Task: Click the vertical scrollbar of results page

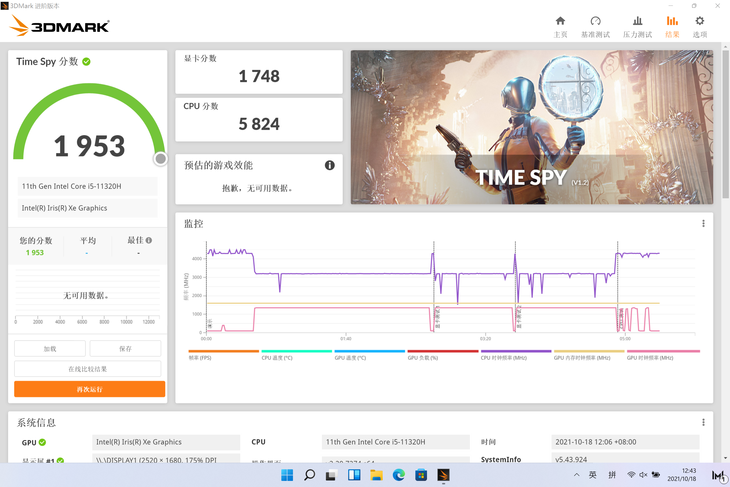Action: coord(725,122)
